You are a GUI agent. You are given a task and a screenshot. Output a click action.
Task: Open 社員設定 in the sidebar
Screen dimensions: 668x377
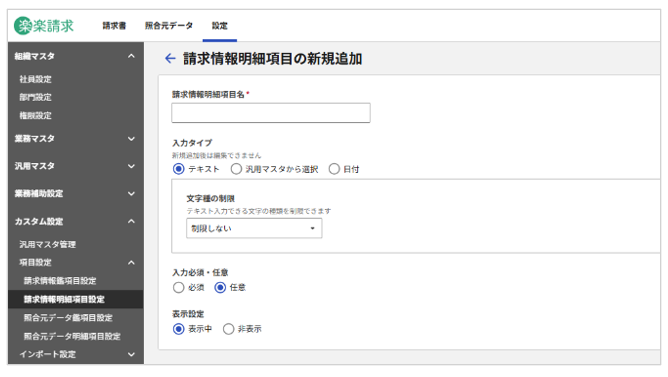35,79
